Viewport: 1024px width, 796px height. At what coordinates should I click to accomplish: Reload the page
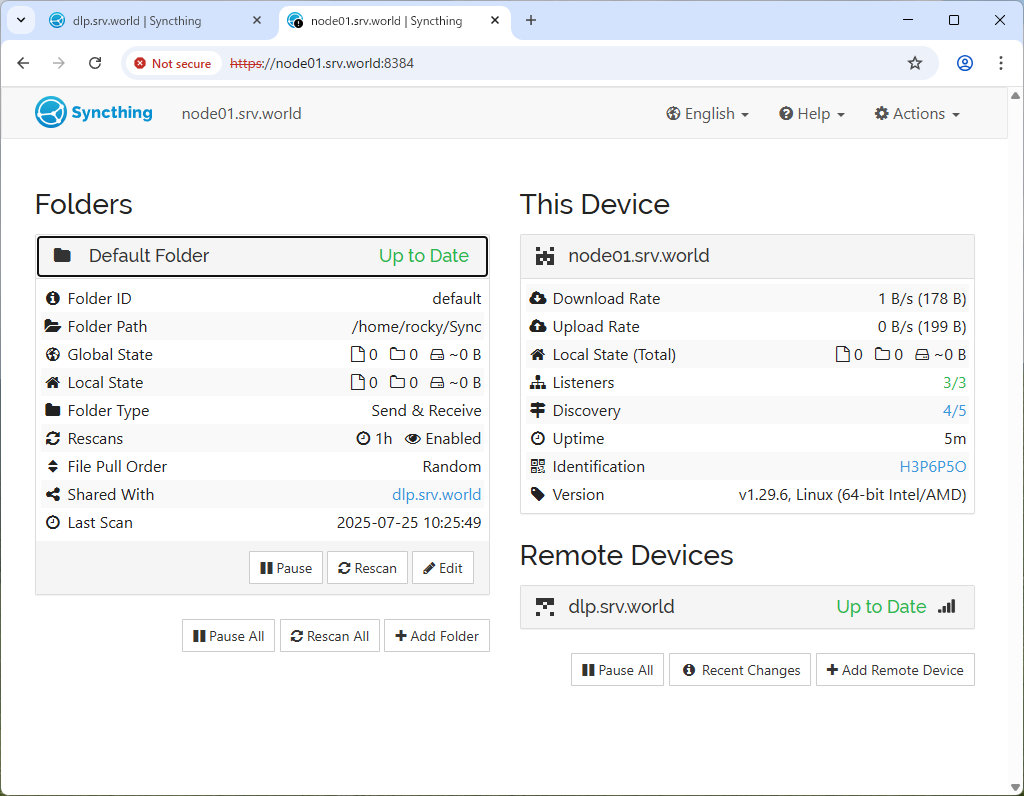[95, 63]
